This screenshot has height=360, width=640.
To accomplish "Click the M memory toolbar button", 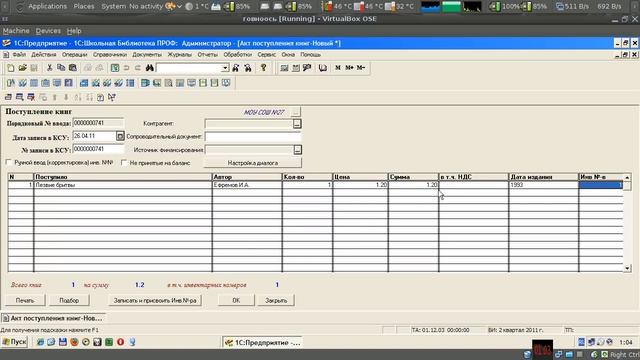I will point(338,68).
